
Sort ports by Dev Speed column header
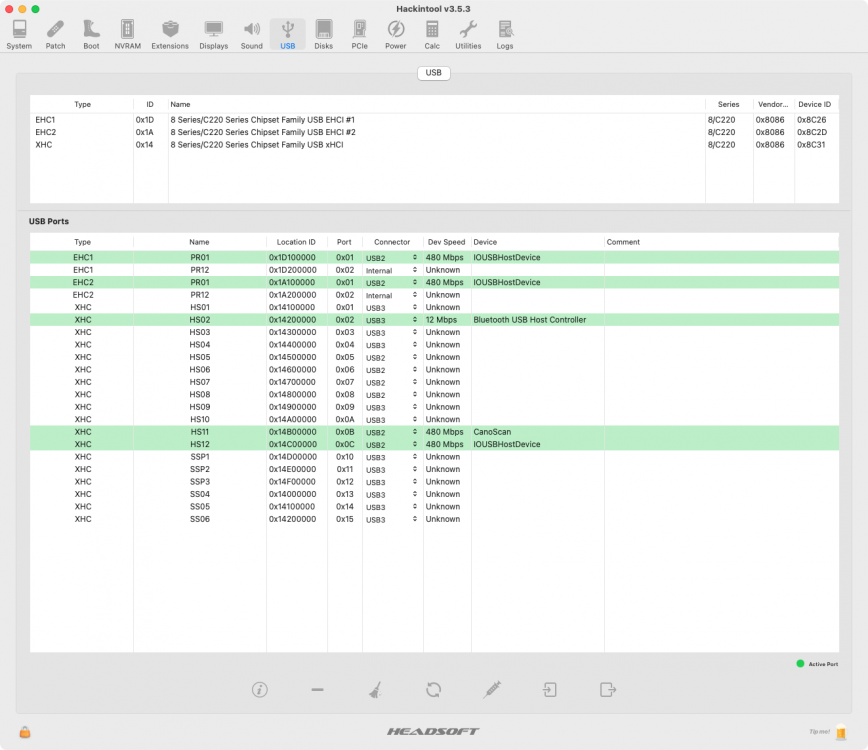(x=447, y=242)
